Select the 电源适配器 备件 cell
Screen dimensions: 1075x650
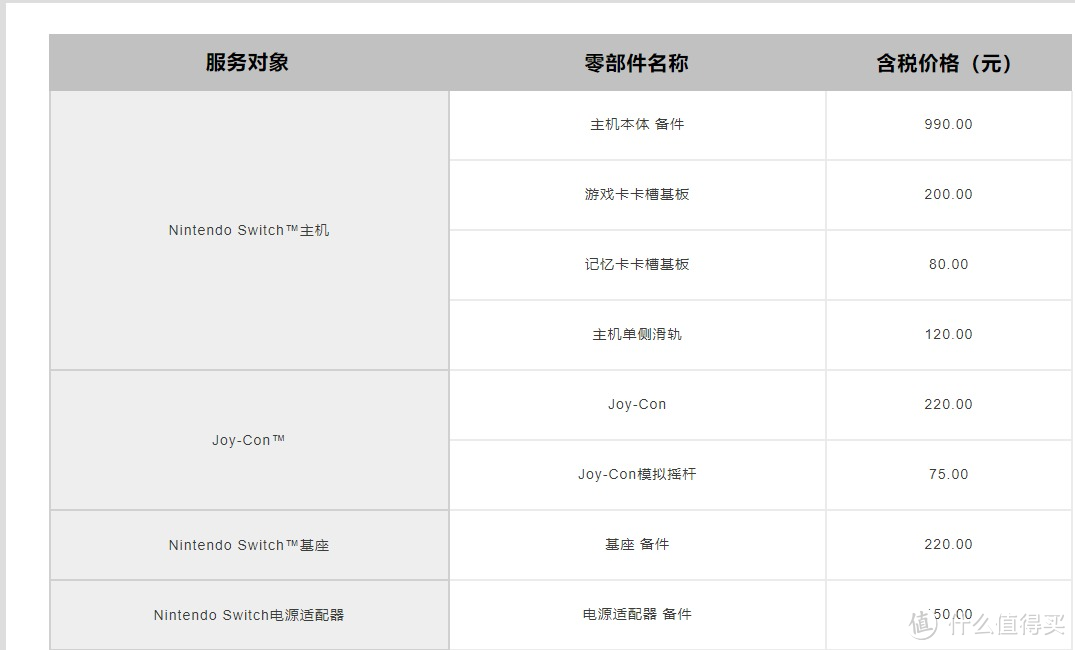point(637,614)
